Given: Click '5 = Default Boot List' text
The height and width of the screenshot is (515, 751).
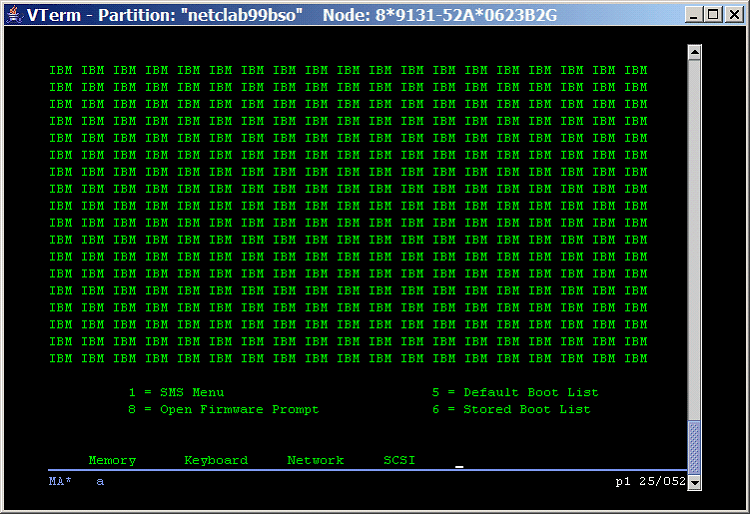Looking at the screenshot, I should [515, 392].
